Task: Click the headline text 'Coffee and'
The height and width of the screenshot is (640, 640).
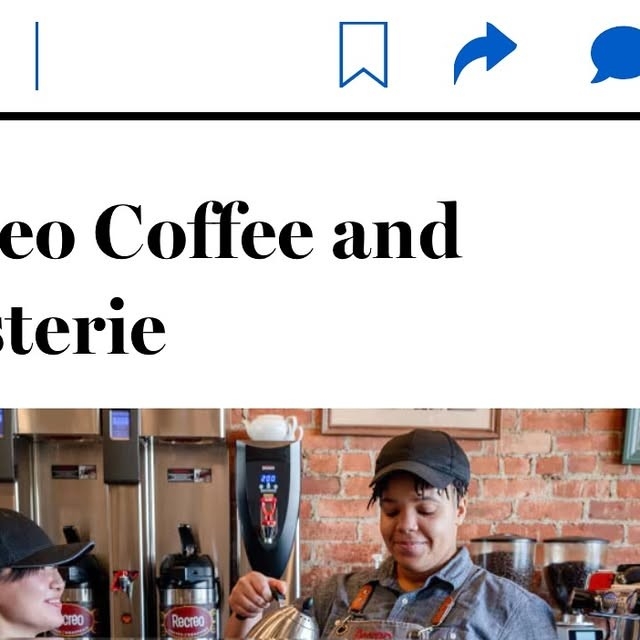Action: 278,231
